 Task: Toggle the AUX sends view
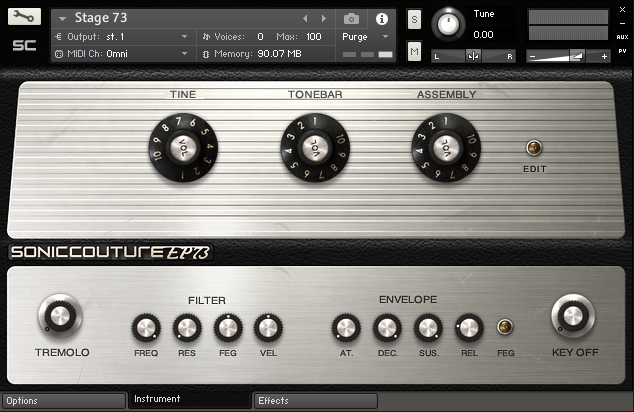622,37
